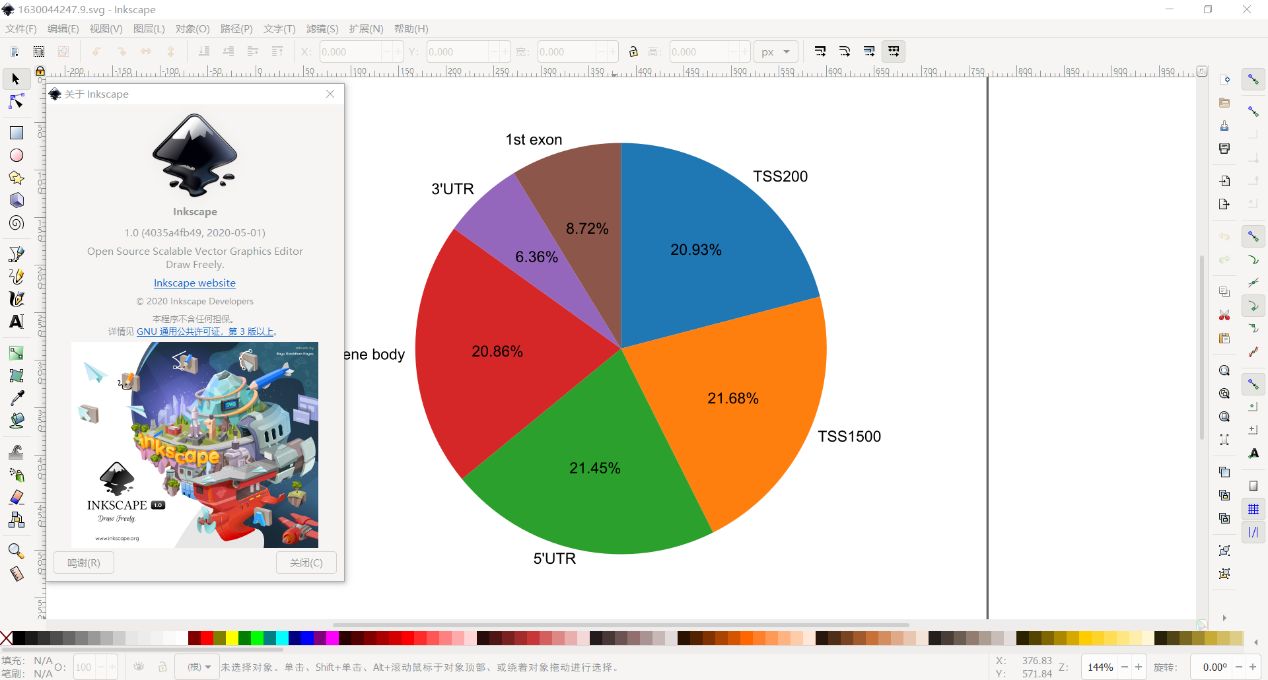Enable the master snapping toggle
The image size is (1268, 680).
[x=1253, y=79]
